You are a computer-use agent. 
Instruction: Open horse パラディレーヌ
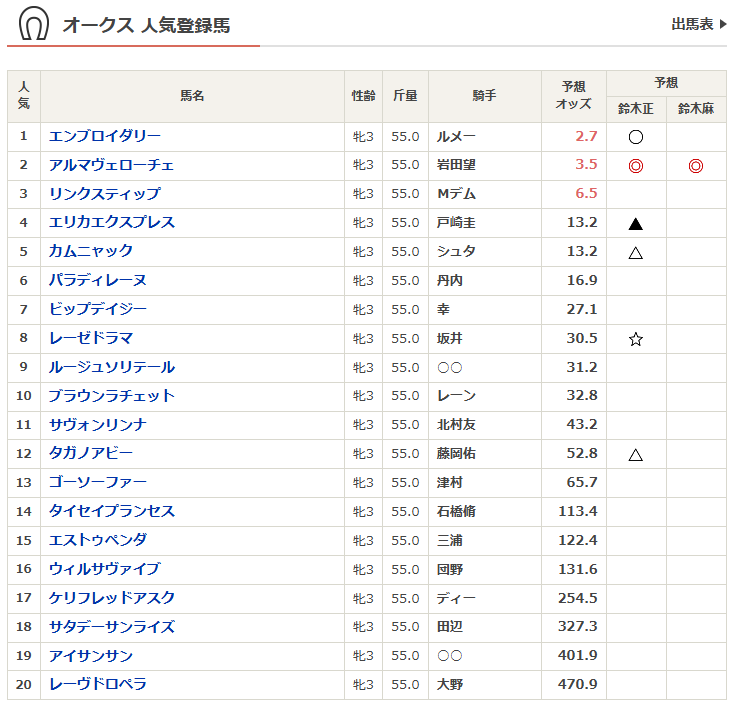(x=98, y=281)
